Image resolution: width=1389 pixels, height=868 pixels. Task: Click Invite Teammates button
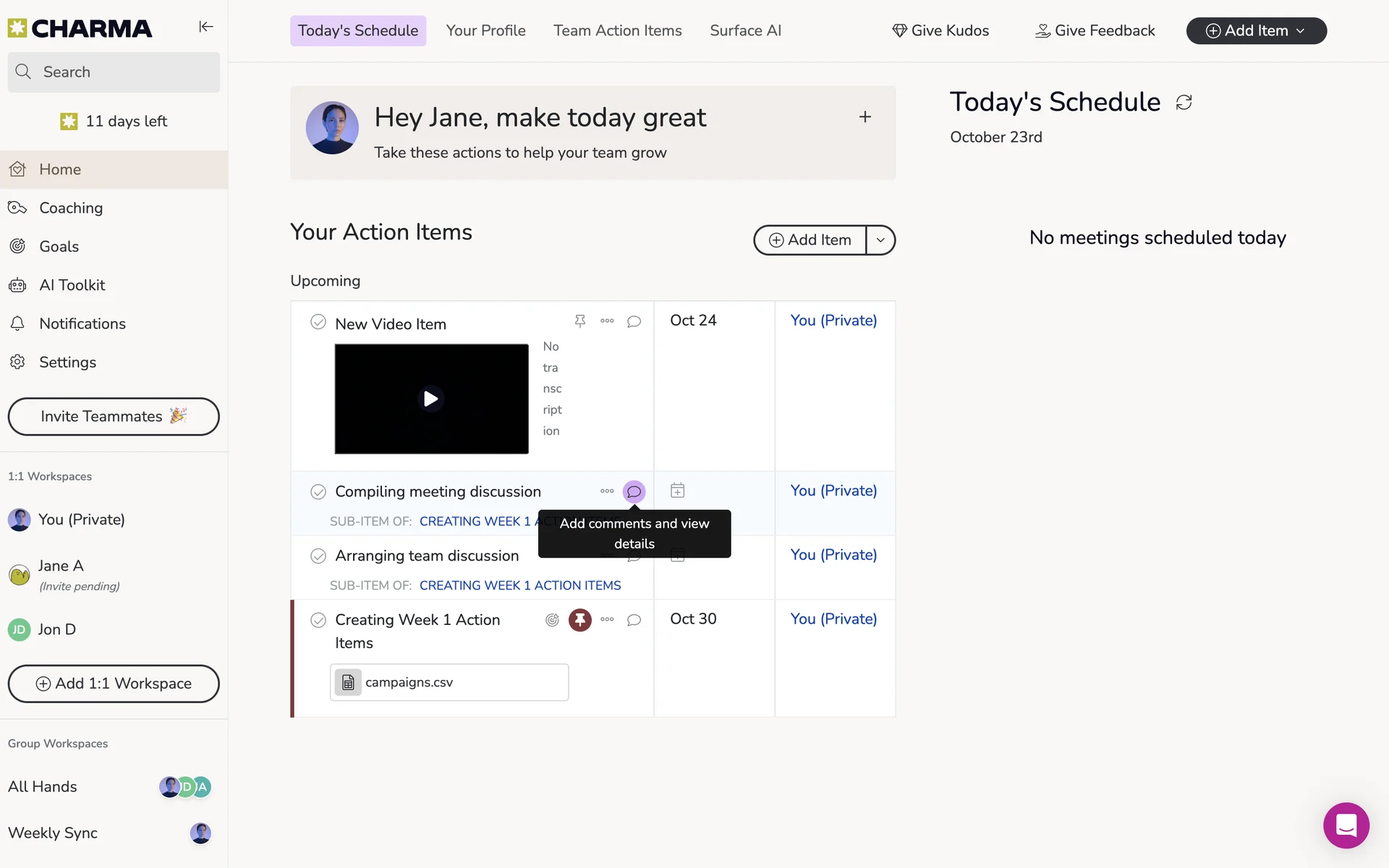point(114,417)
